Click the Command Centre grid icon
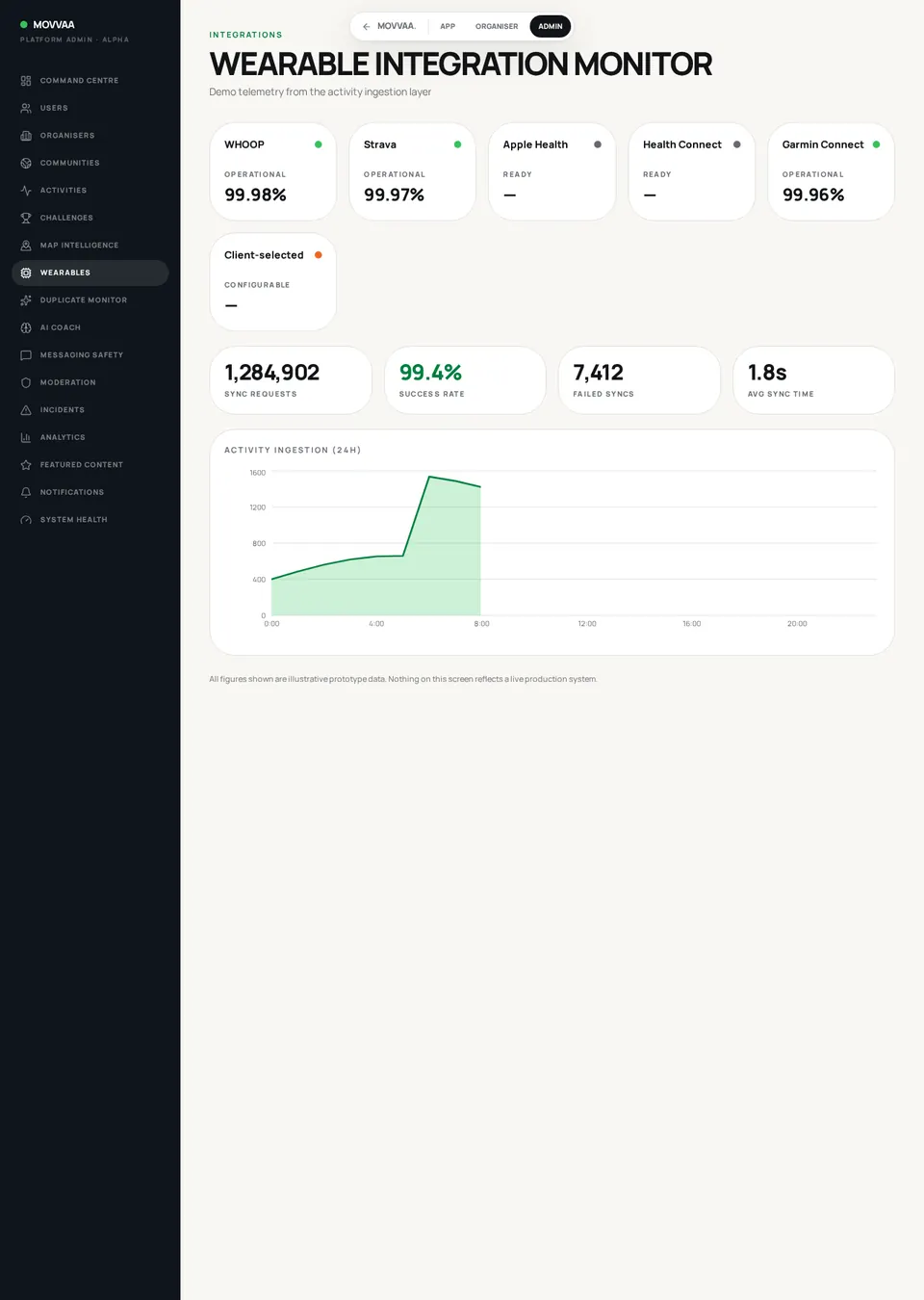Image resolution: width=924 pixels, height=1300 pixels. pyautogui.click(x=26, y=81)
